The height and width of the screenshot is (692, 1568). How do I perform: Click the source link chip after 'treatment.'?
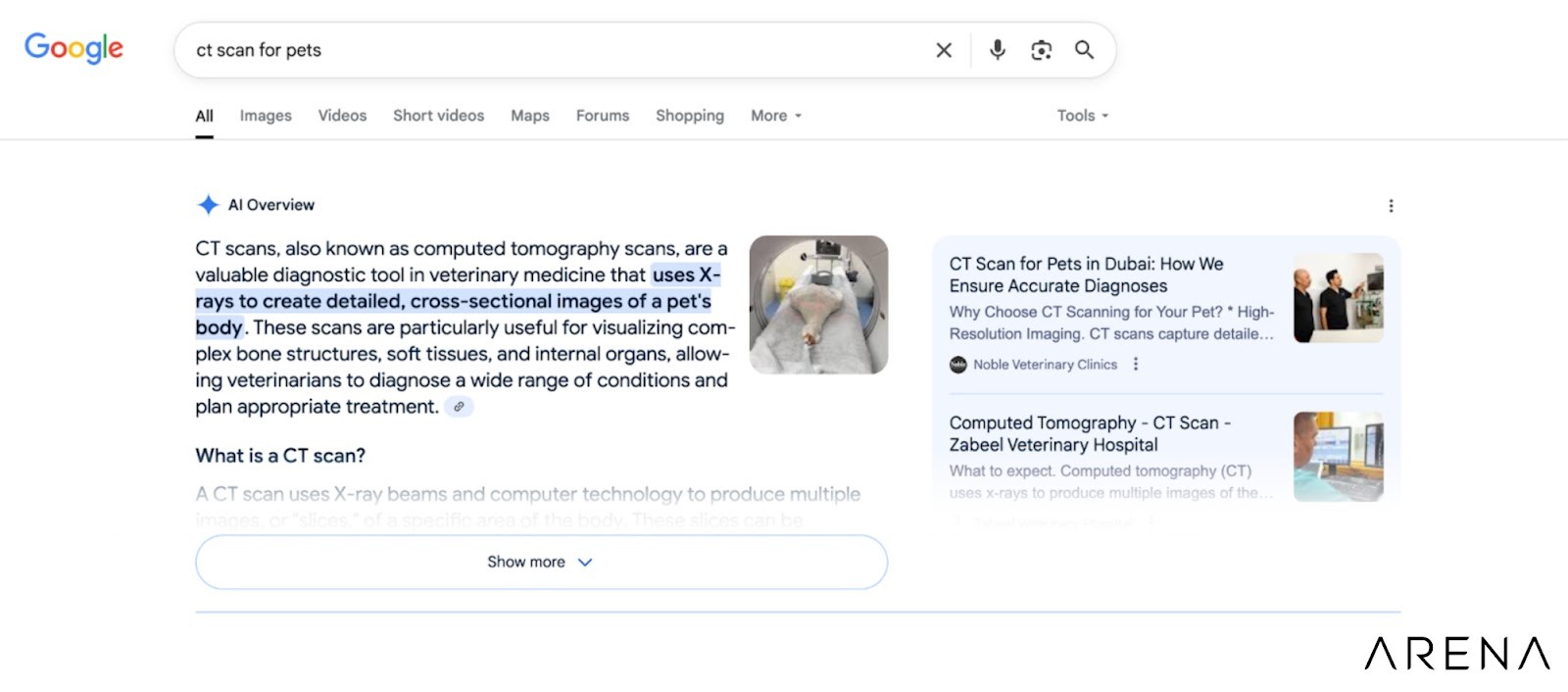pyautogui.click(x=459, y=407)
